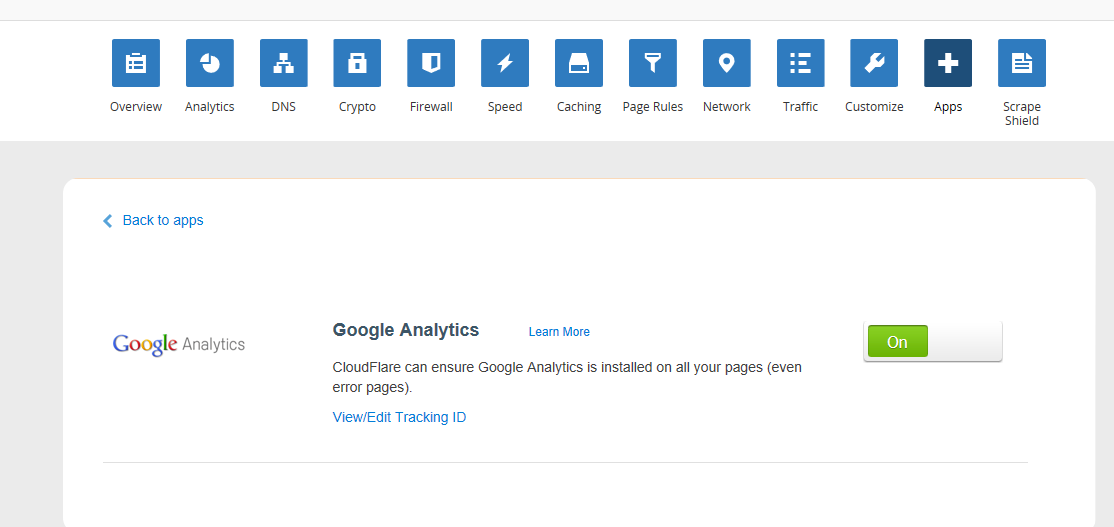
Task: Open the Speed lightning bolt icon
Action: pyautogui.click(x=505, y=63)
